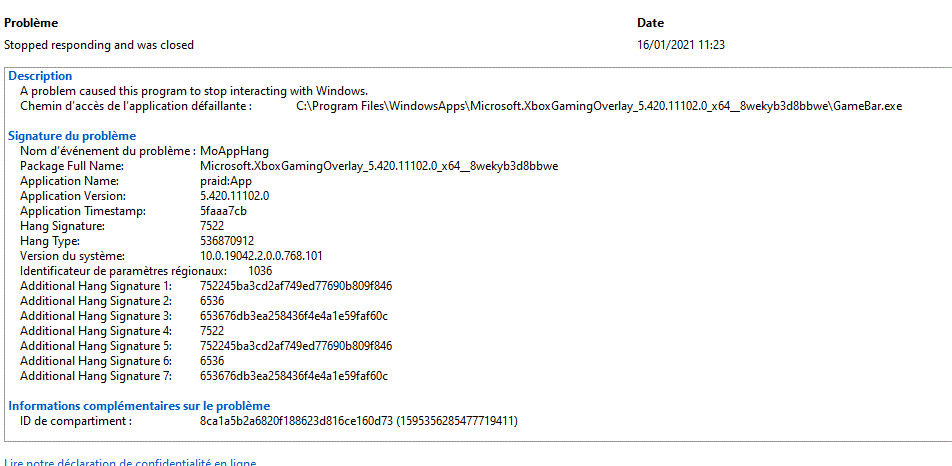
Task: Select the Problème column header
Action: coord(31,23)
